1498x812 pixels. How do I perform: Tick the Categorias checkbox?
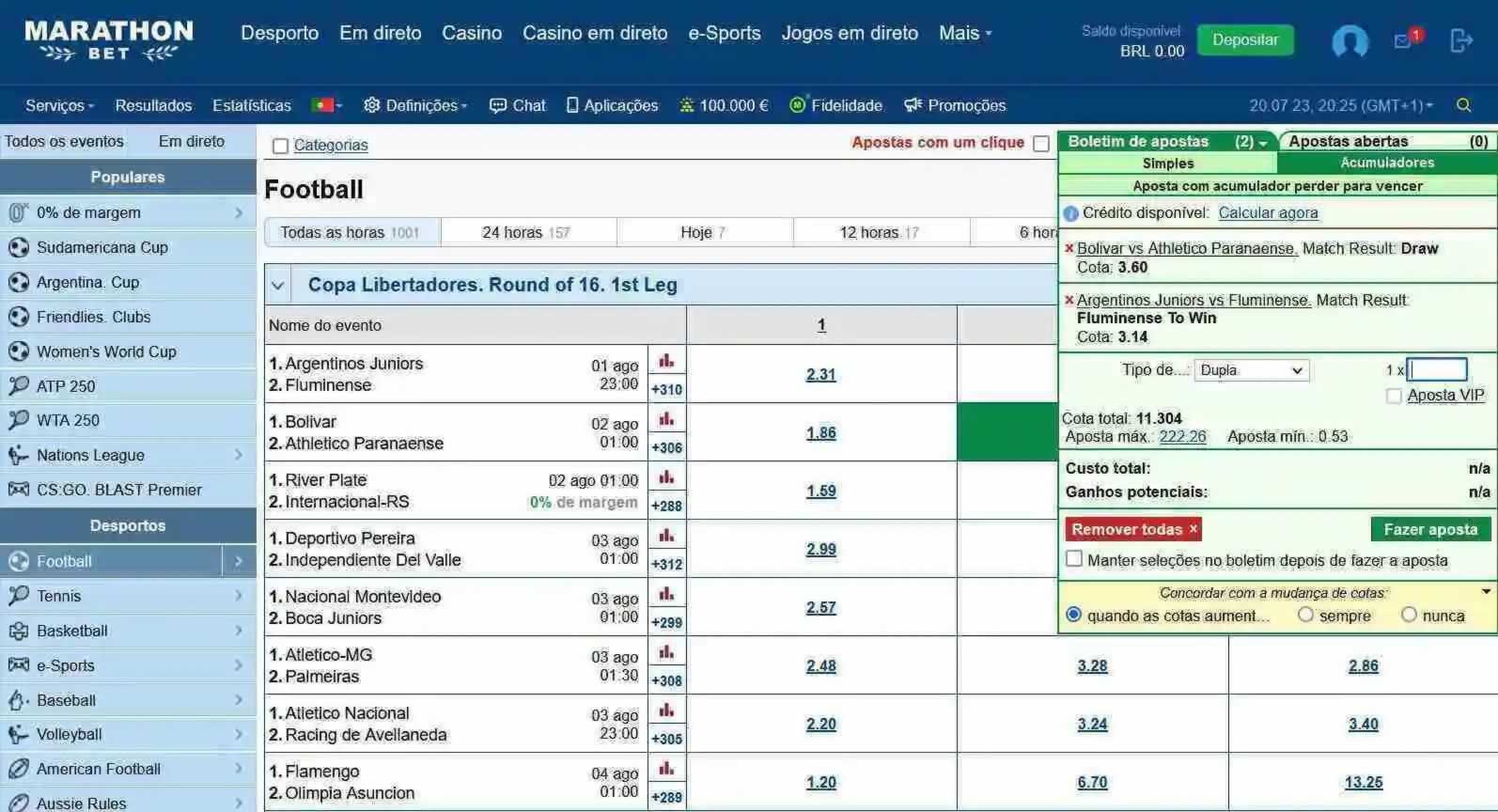coord(280,146)
